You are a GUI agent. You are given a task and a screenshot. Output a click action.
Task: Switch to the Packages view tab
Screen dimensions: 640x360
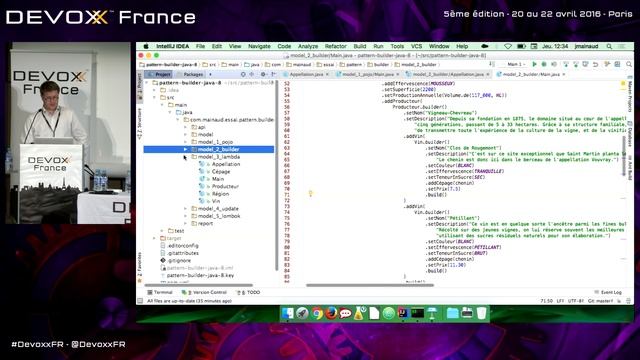tap(191, 74)
